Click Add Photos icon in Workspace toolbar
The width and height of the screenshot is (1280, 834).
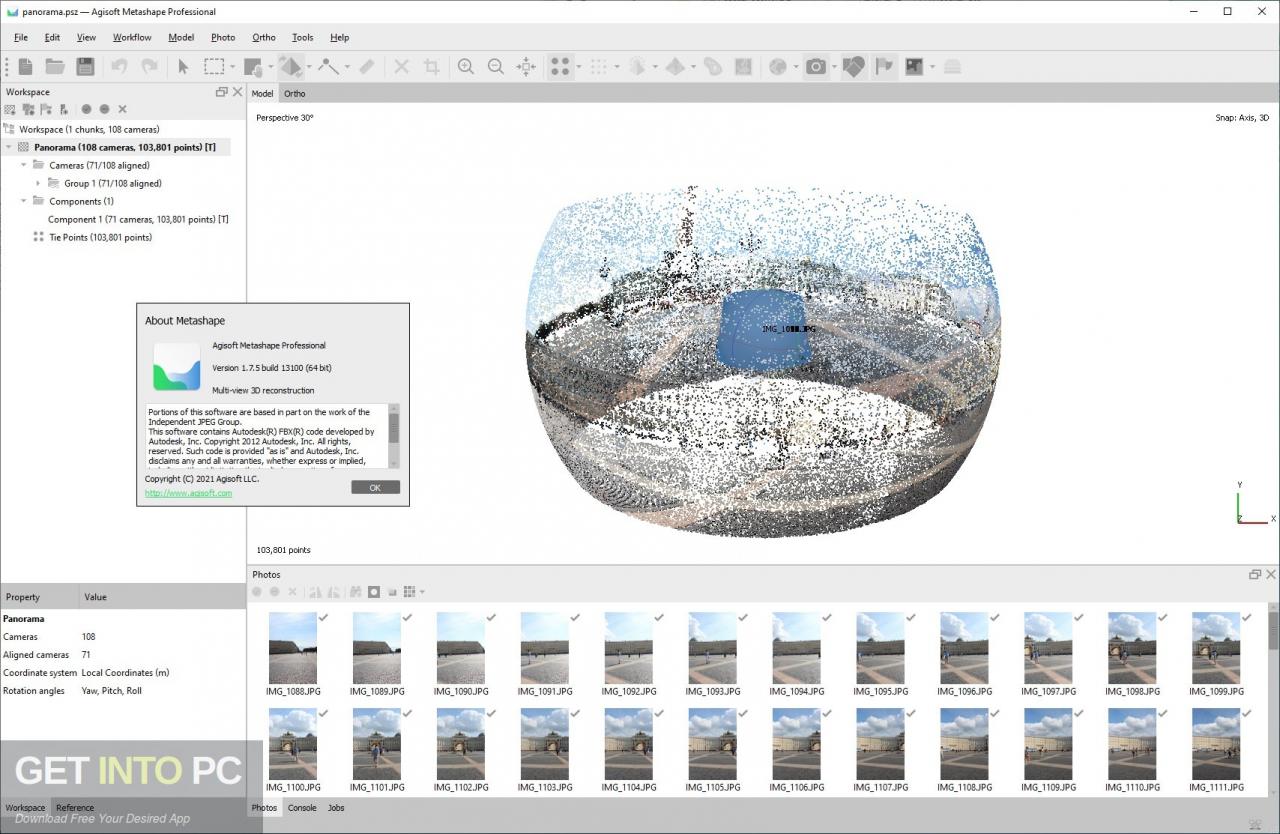[x=28, y=109]
